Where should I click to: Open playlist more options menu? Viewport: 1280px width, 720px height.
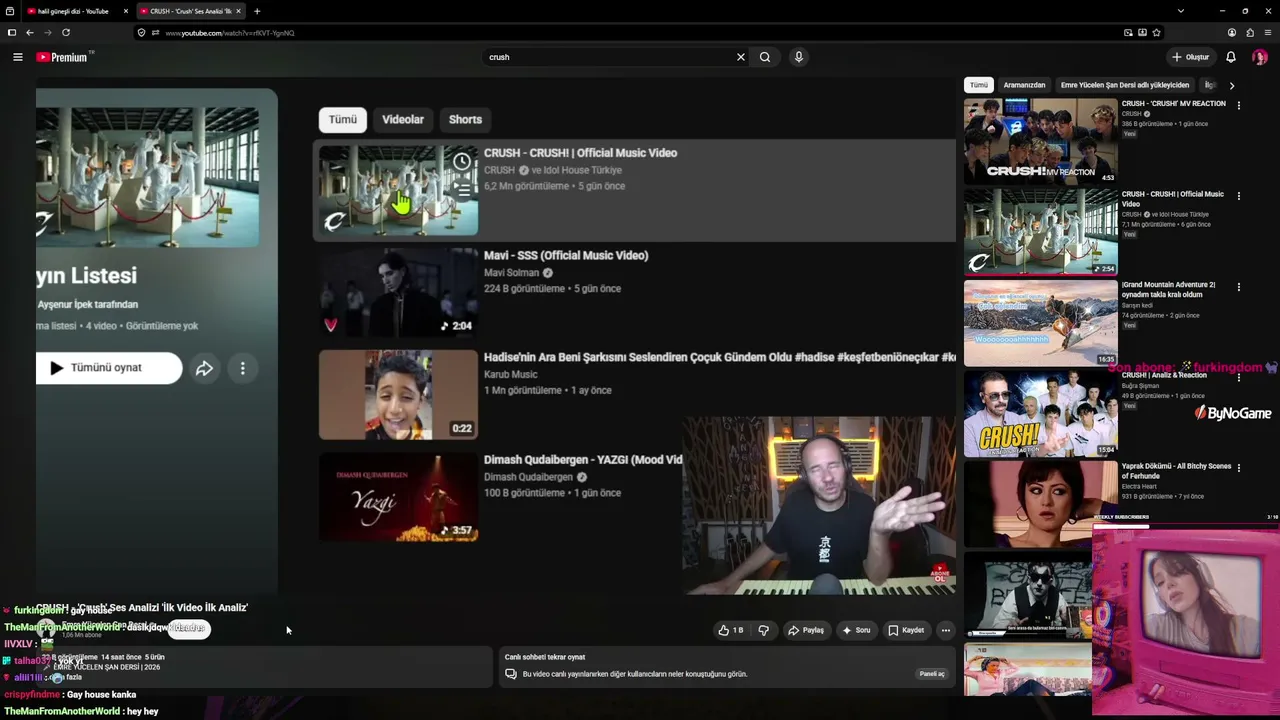pyautogui.click(x=242, y=368)
